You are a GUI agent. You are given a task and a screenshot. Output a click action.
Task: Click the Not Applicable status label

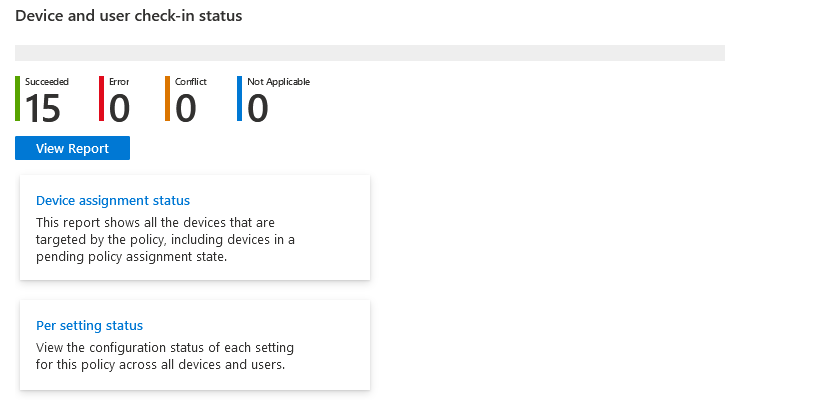click(278, 82)
